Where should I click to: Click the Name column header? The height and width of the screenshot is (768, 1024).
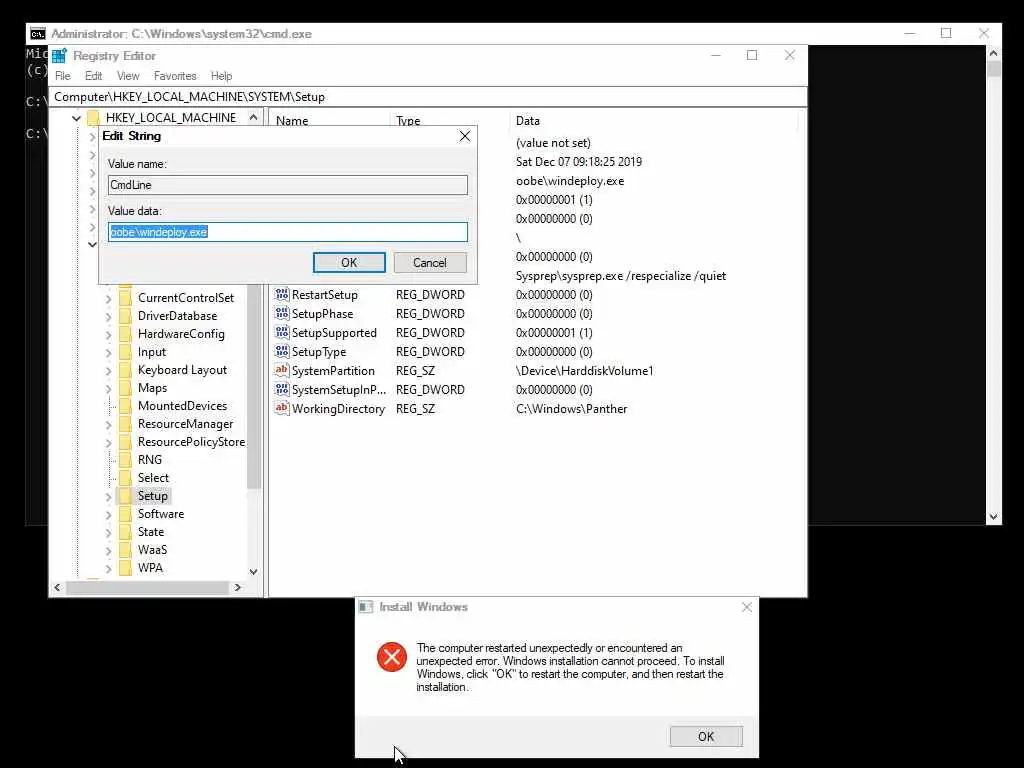292,121
